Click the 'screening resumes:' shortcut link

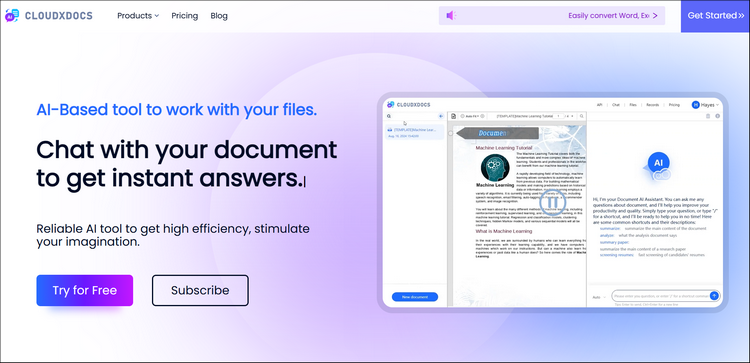[617, 255]
